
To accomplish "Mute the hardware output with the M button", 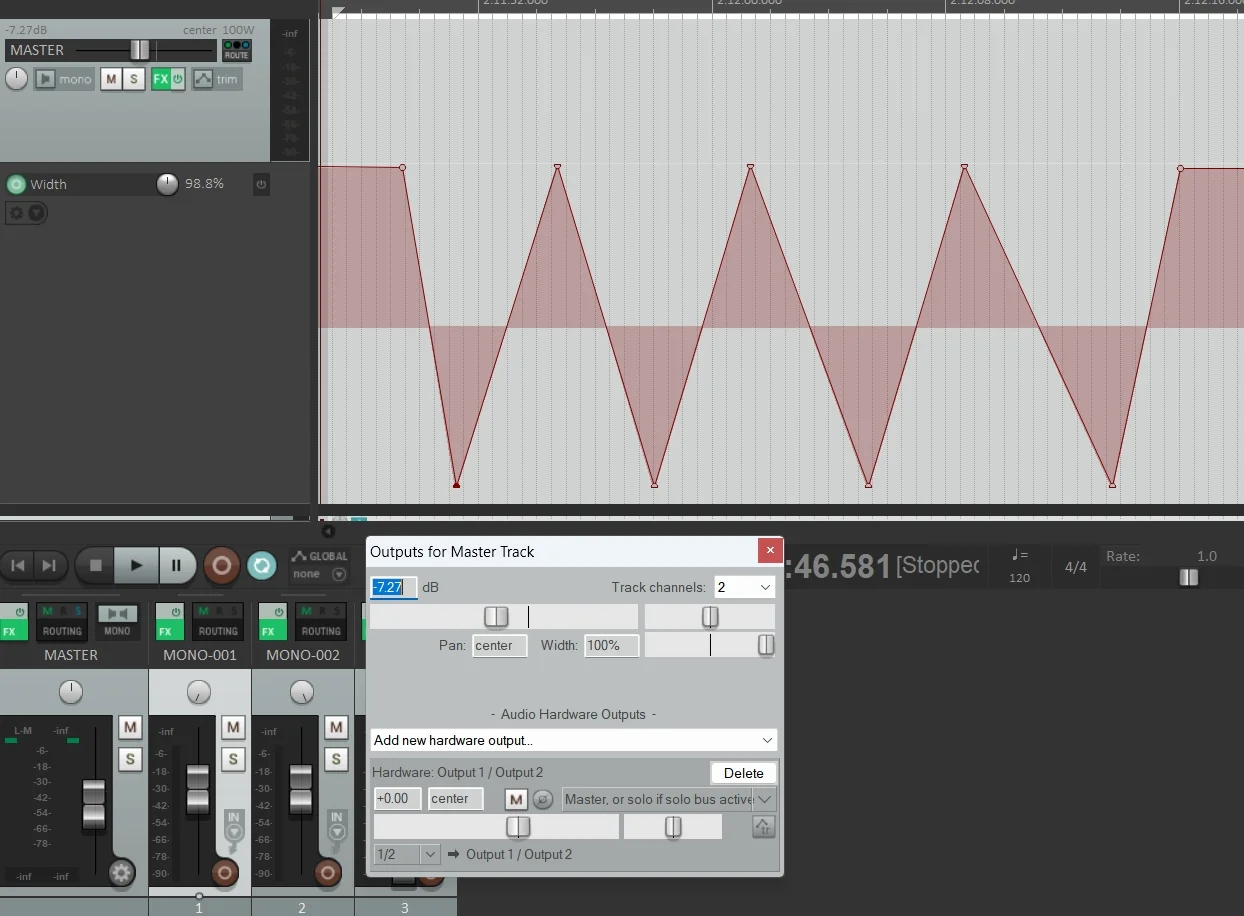I will coord(516,799).
